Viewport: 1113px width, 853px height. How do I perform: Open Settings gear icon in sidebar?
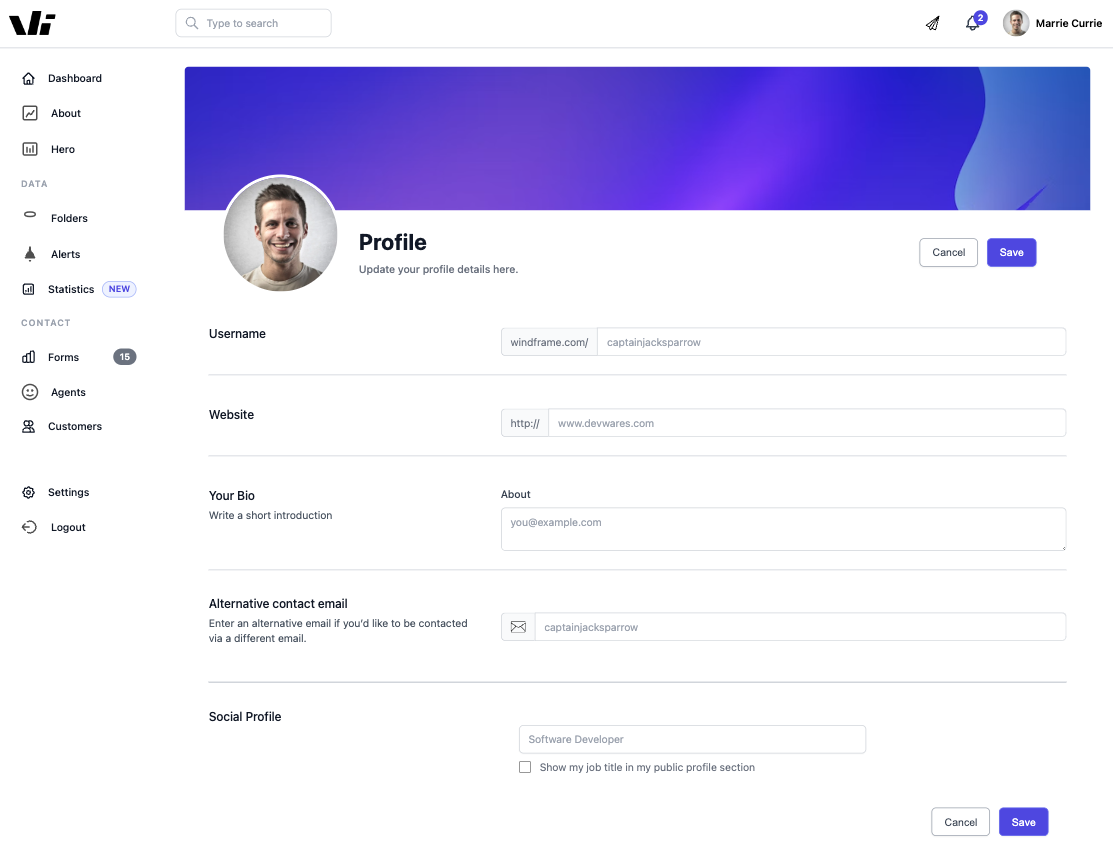coord(28,492)
